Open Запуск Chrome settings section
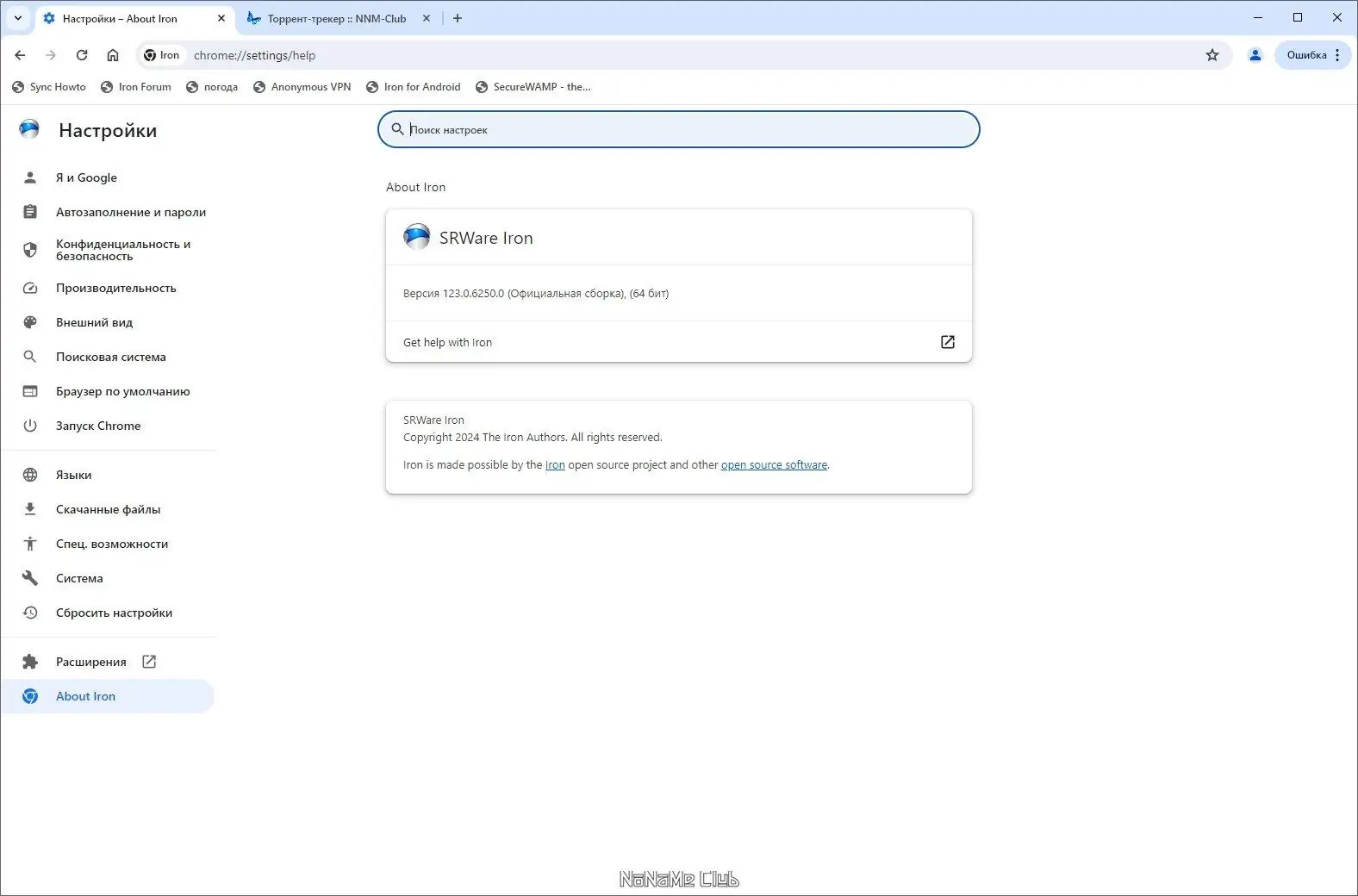The width and height of the screenshot is (1358, 896). click(109, 426)
